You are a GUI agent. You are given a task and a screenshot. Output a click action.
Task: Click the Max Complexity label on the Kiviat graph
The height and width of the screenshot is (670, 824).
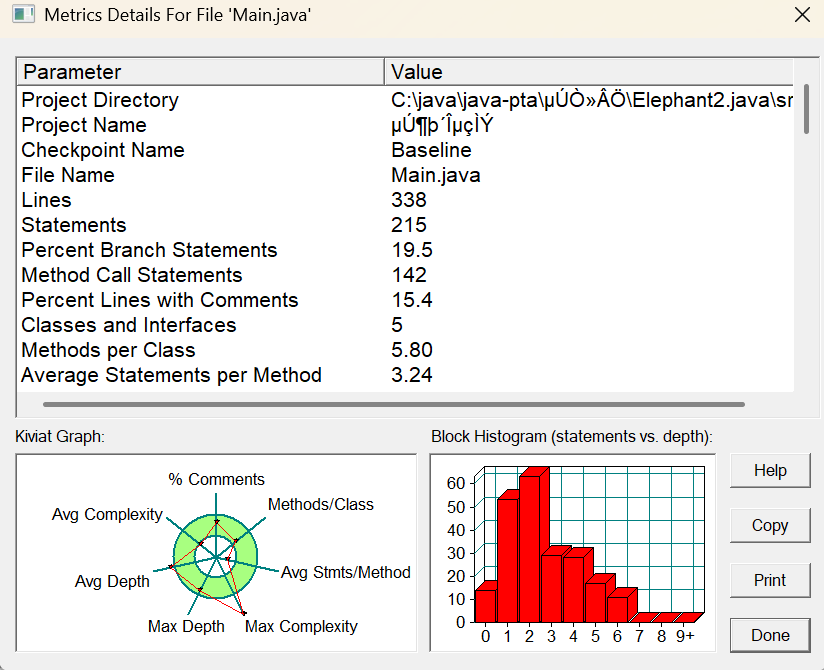pyautogui.click(x=301, y=626)
